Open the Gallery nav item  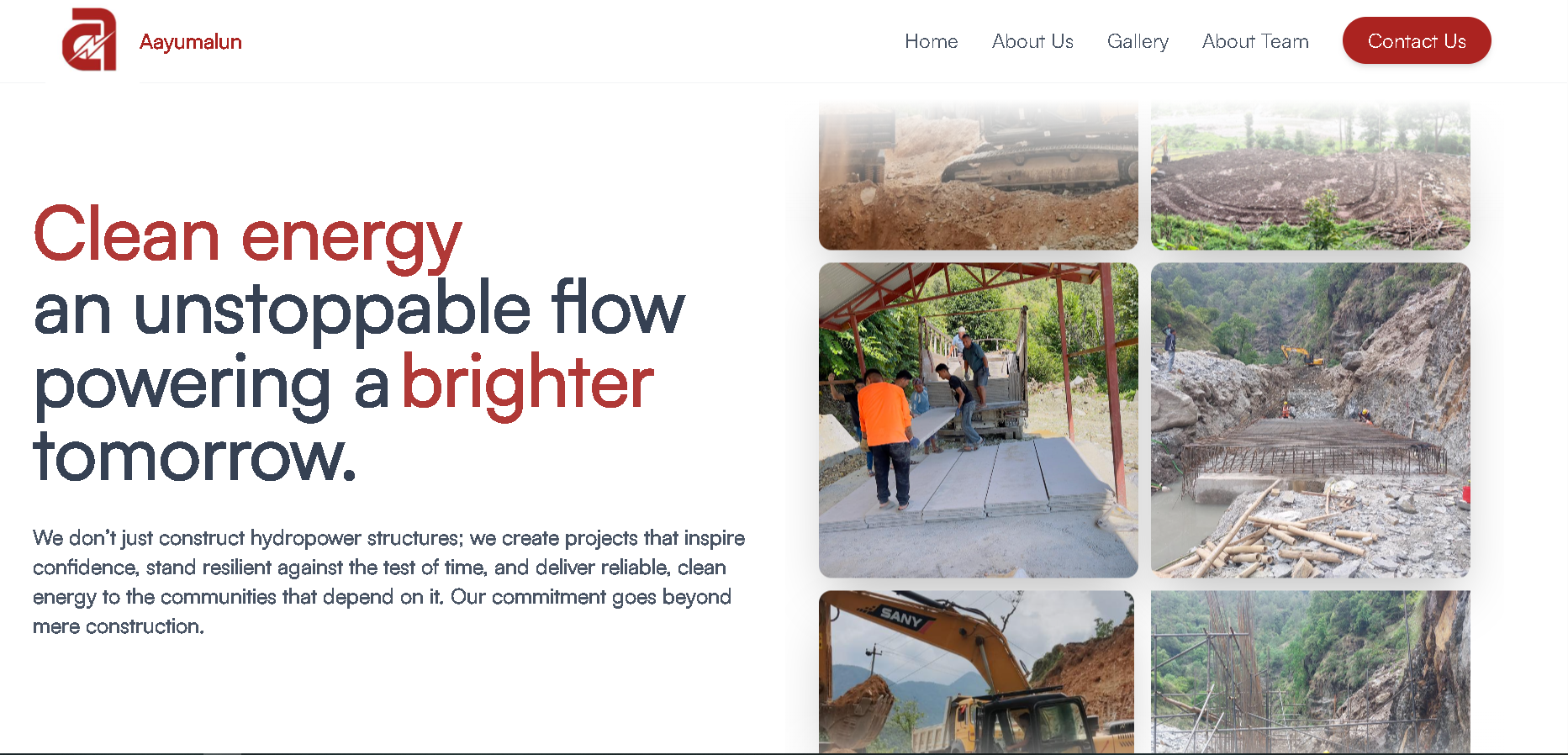tap(1138, 41)
